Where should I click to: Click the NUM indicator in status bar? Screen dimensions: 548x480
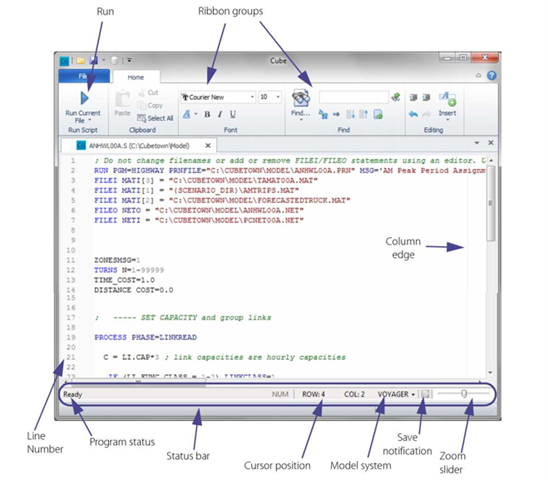(x=280, y=394)
